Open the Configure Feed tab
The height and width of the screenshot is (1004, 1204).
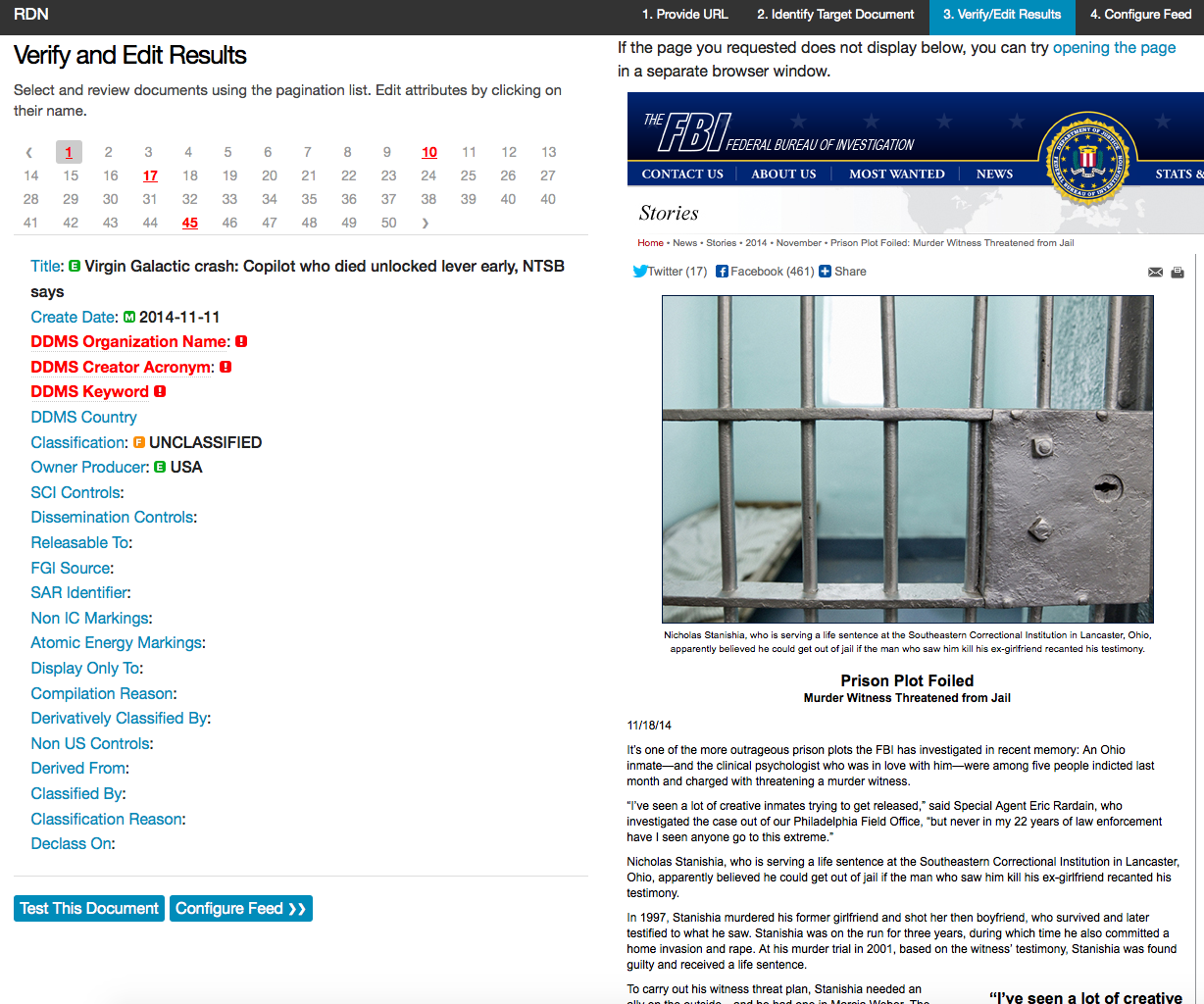(x=1140, y=15)
